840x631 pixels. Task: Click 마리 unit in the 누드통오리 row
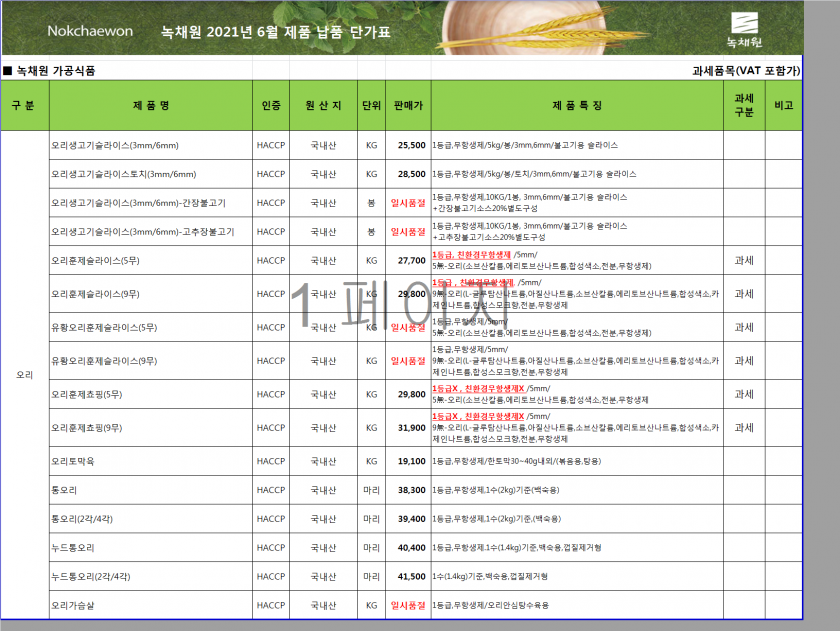coord(371,548)
